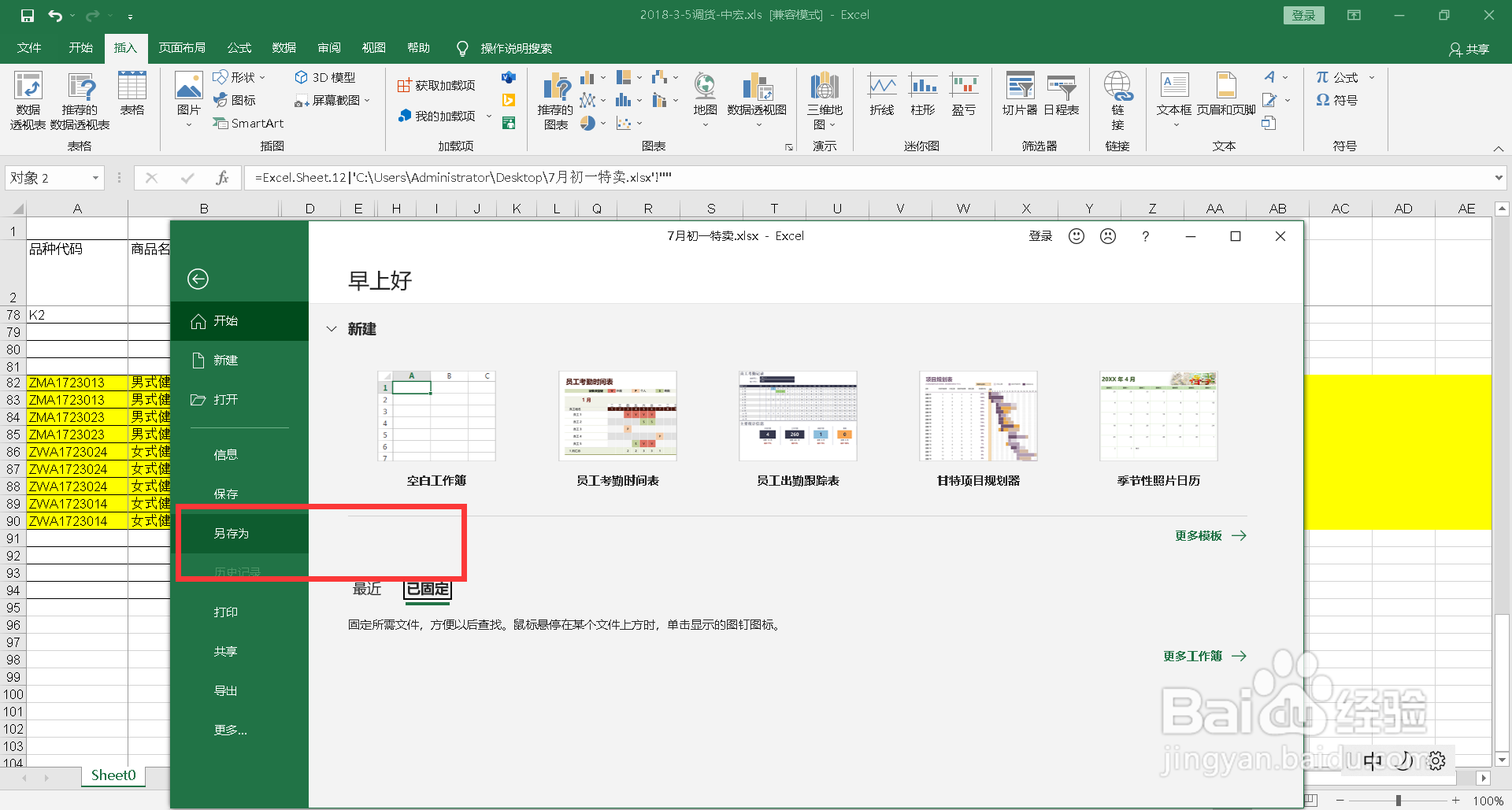Insert Column sparkline (柱形)
1512x810 pixels.
tap(923, 94)
